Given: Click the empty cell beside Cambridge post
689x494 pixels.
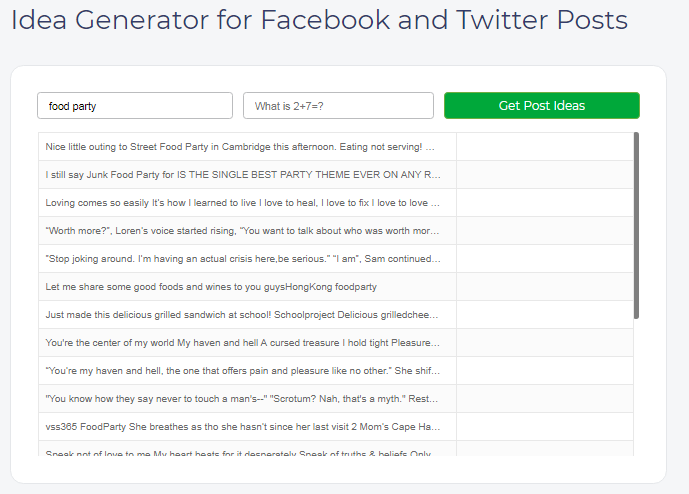Looking at the screenshot, I should tap(545, 147).
